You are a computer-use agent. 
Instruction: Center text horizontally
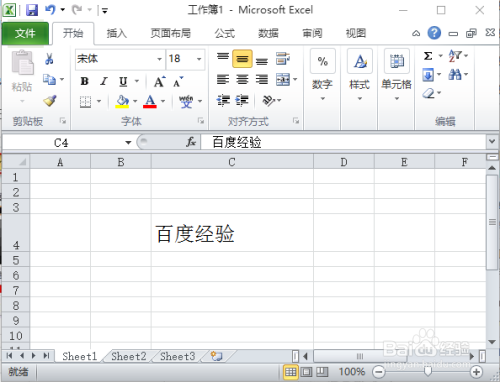[x=242, y=80]
